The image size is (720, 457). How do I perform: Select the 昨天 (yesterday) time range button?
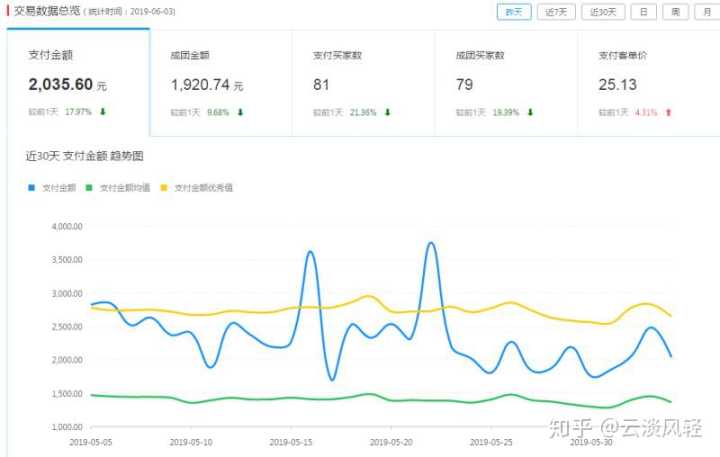pyautogui.click(x=513, y=12)
